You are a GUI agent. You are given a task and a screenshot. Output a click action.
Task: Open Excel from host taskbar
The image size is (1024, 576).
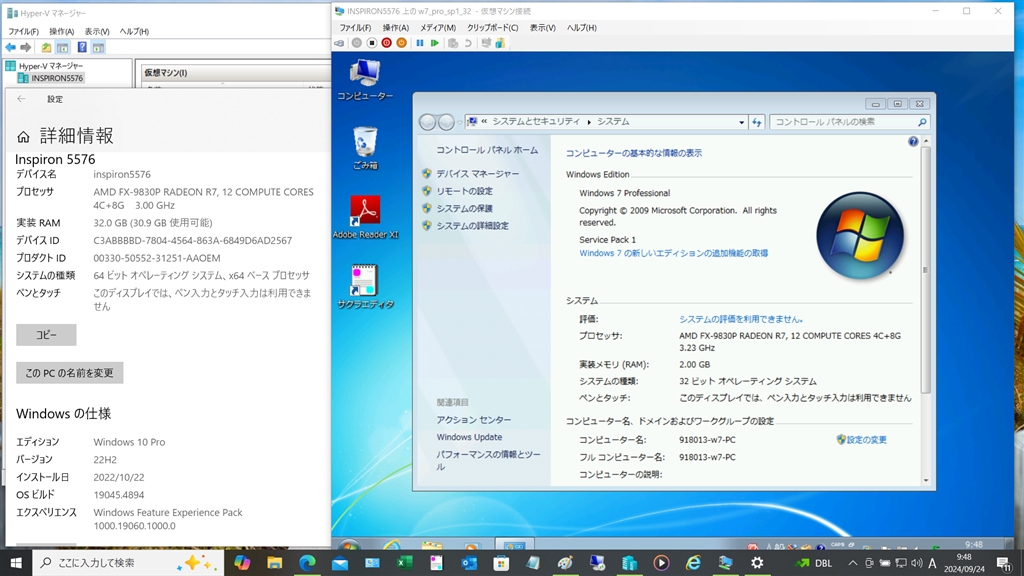point(404,562)
